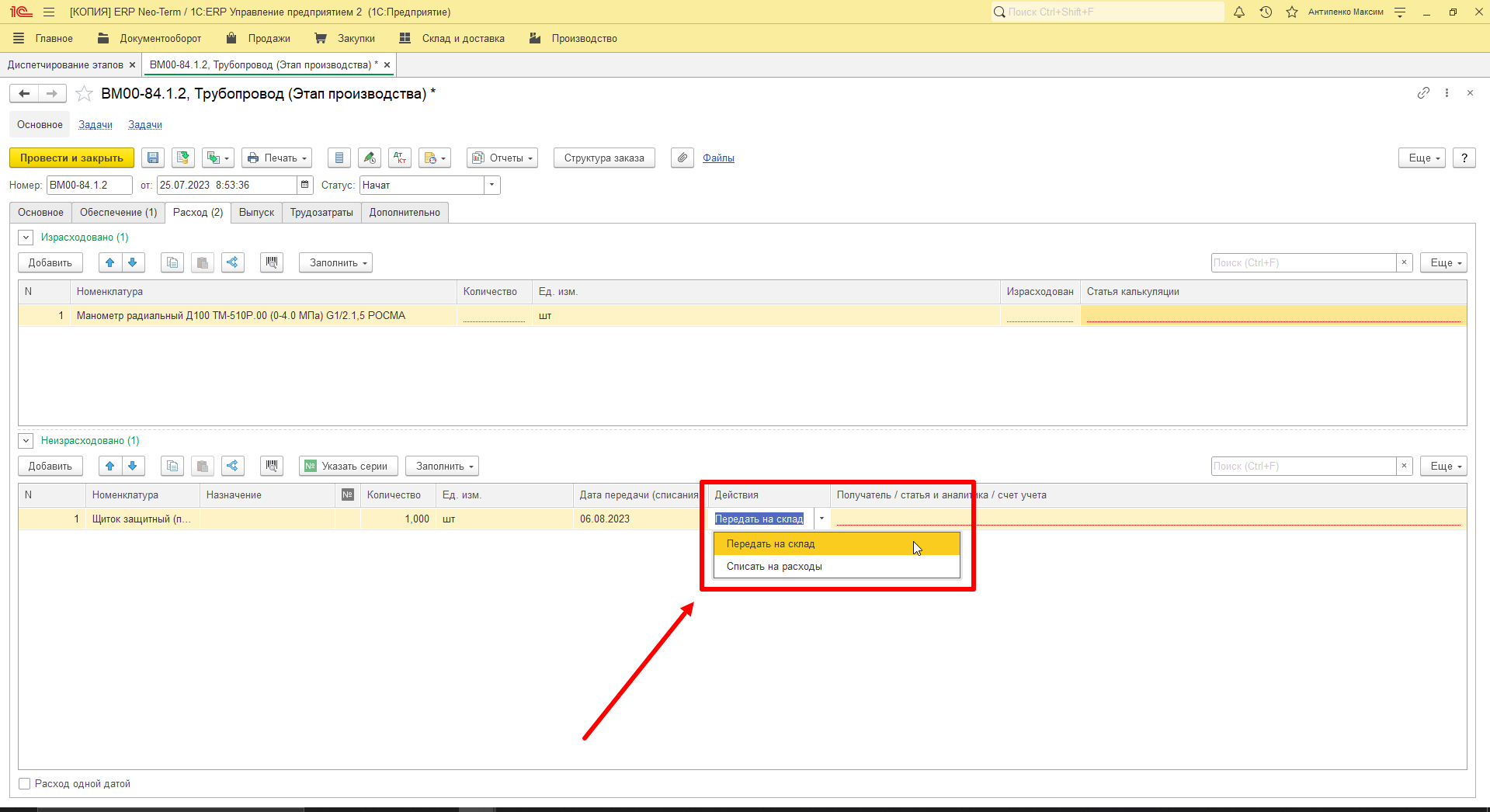Open Производство menu section
The width and height of the screenshot is (1490, 812).
(573, 39)
